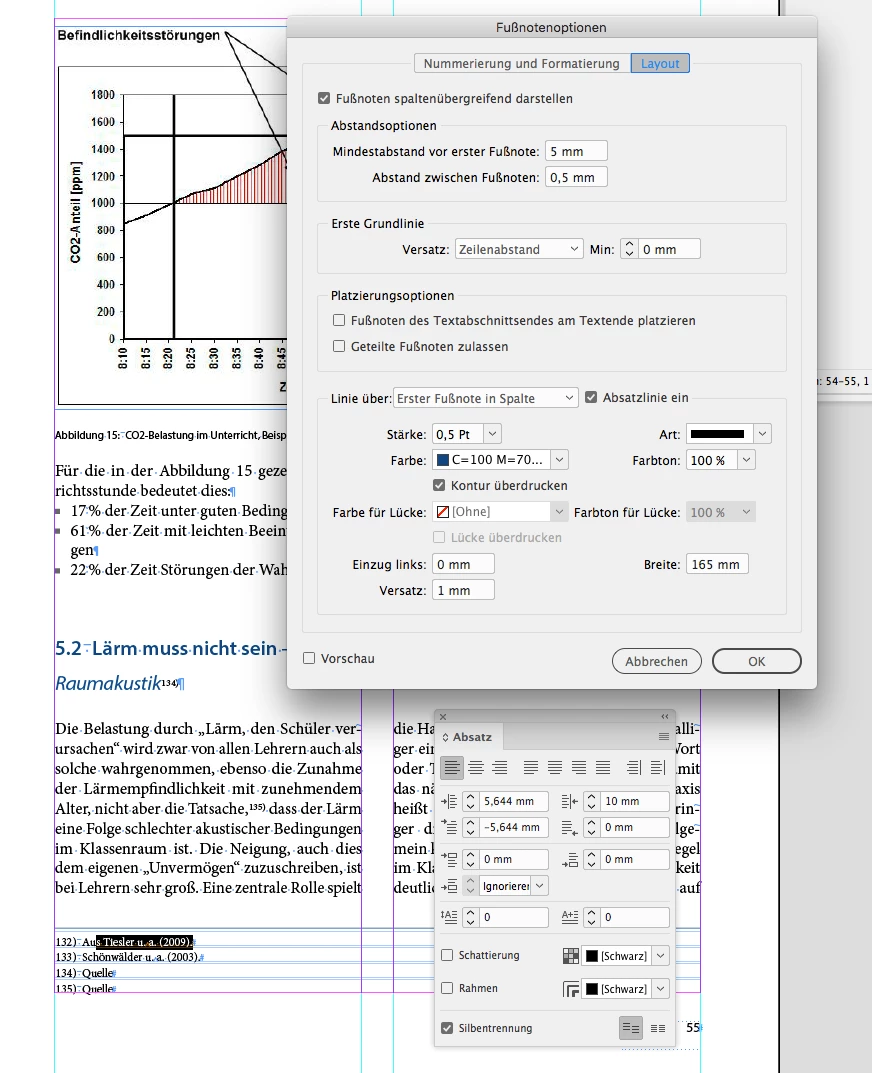The height and width of the screenshot is (1073, 872).
Task: Select align towards spine icon
Action: [x=634, y=768]
